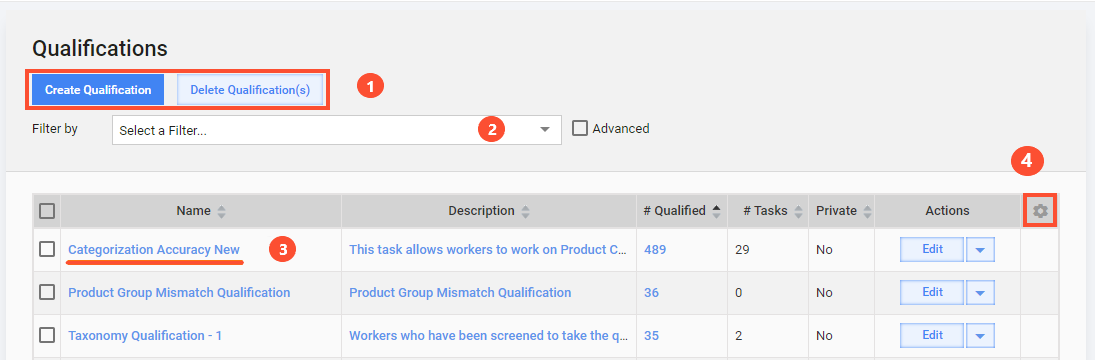The height and width of the screenshot is (360, 1095).
Task: Sort by # Tasks column arrows
Action: coord(798,211)
